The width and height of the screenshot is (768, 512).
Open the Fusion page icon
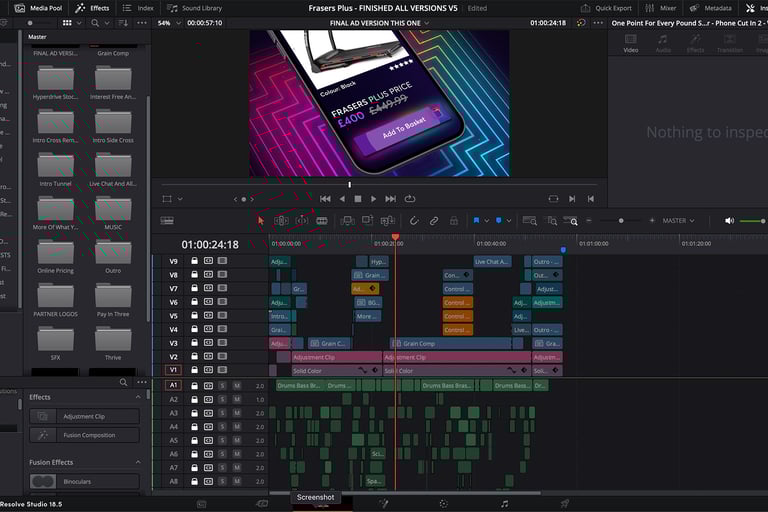click(384, 503)
